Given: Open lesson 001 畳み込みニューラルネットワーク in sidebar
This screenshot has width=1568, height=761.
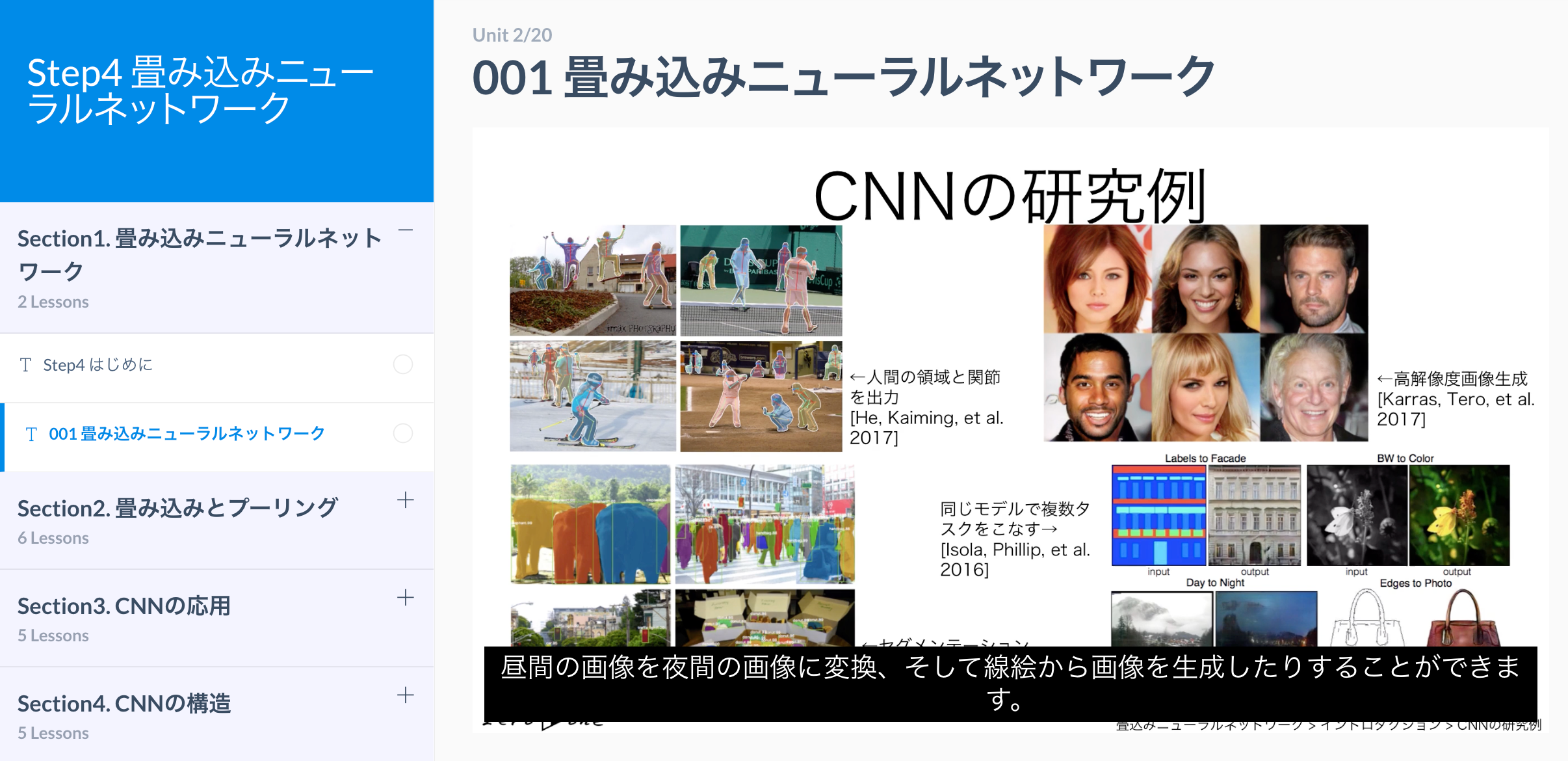Looking at the screenshot, I should pos(187,434).
